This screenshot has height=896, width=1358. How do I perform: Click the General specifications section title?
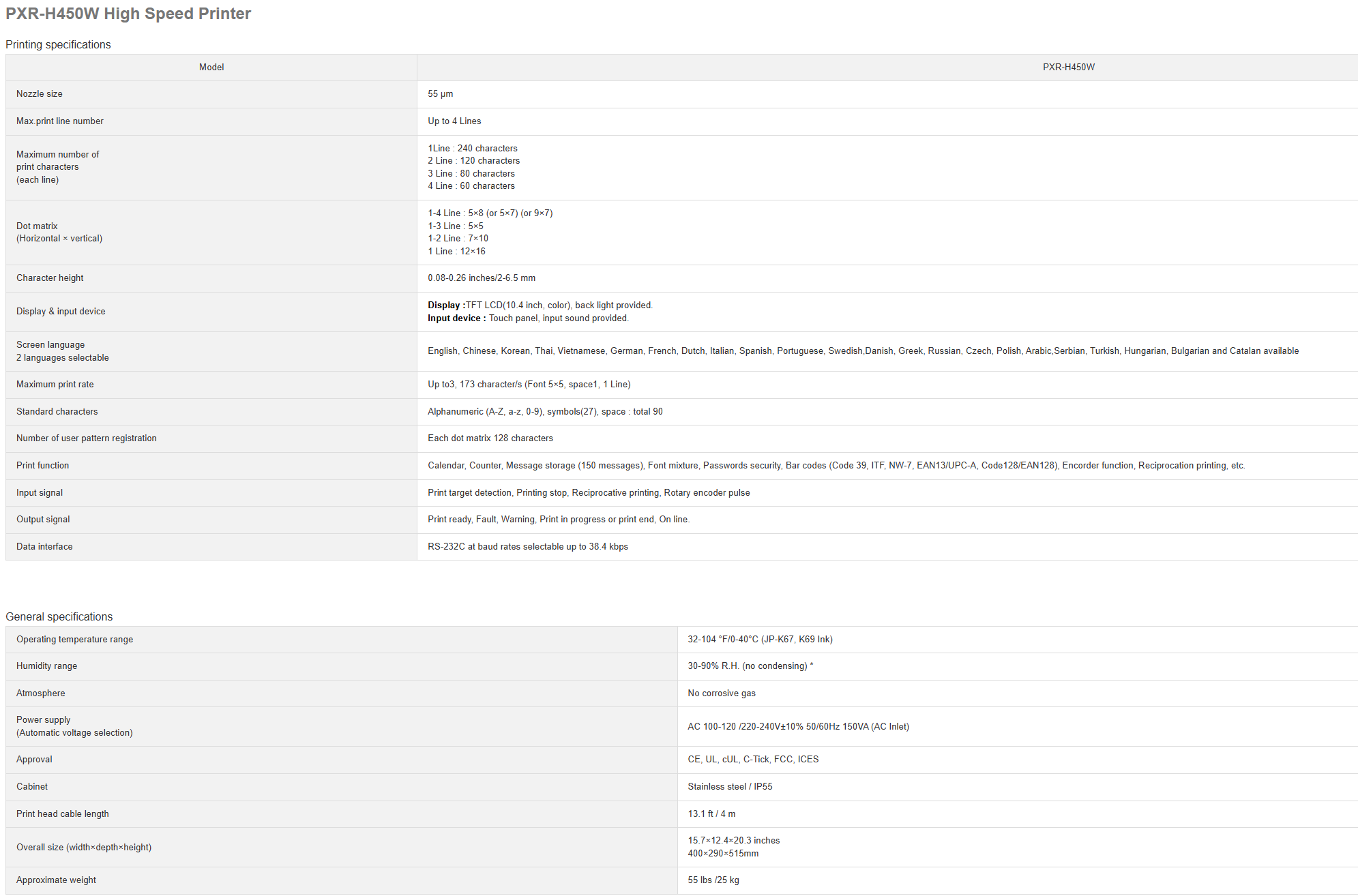pos(59,616)
